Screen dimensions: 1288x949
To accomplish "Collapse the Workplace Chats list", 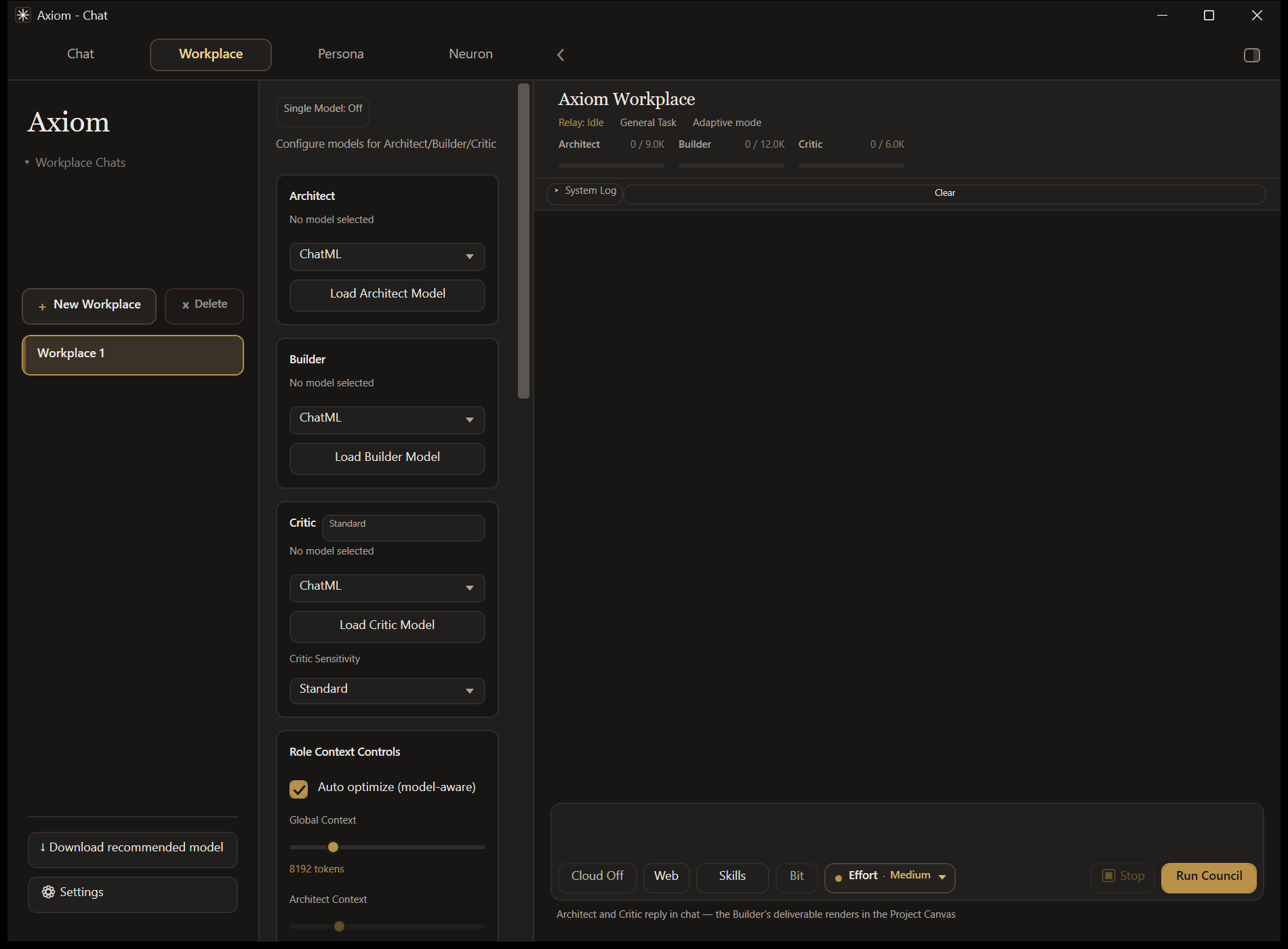I will pyautogui.click(x=75, y=163).
